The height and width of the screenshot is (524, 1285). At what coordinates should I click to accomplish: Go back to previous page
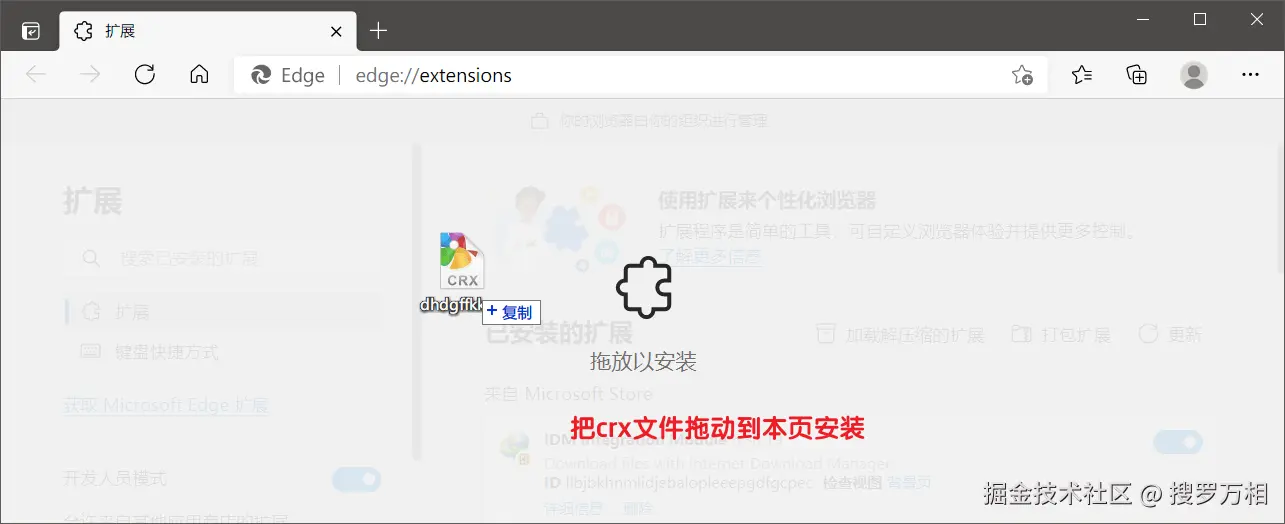(36, 75)
